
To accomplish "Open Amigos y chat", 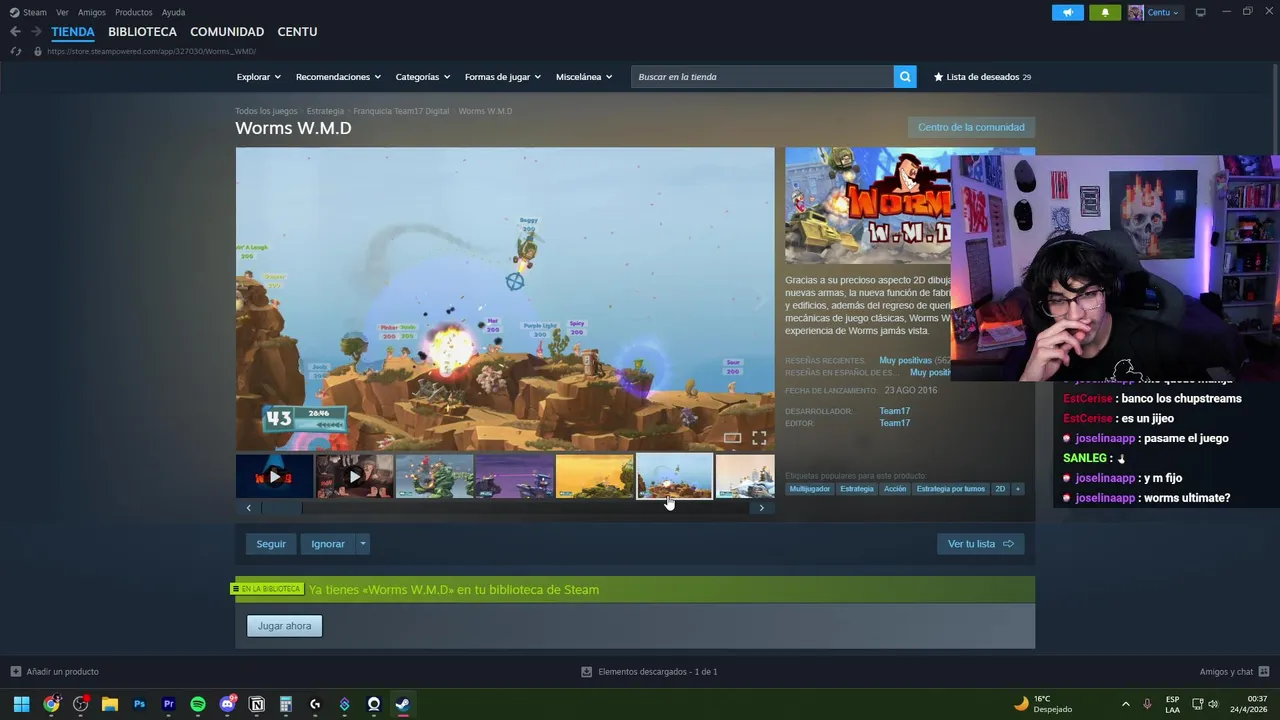I will pos(1234,672).
